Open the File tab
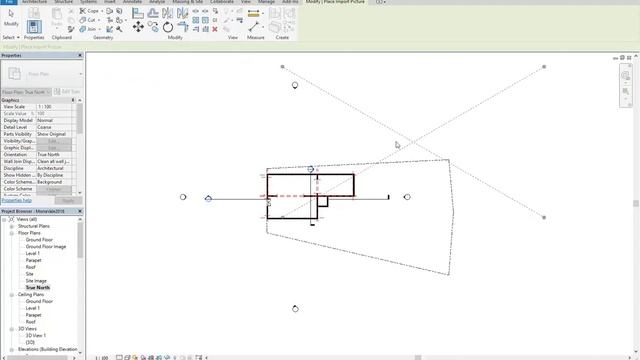This screenshot has width=640, height=360. 9,2
